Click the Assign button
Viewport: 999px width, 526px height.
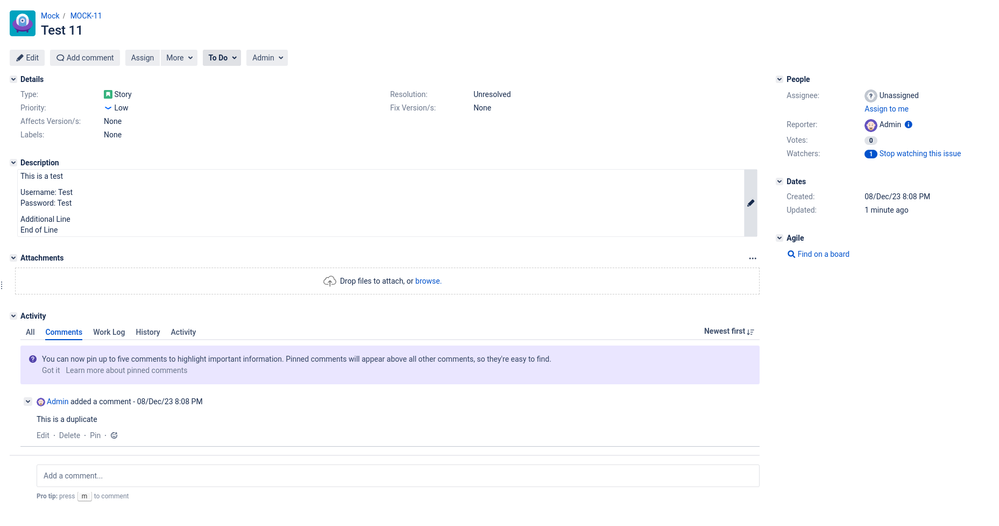[142, 58]
